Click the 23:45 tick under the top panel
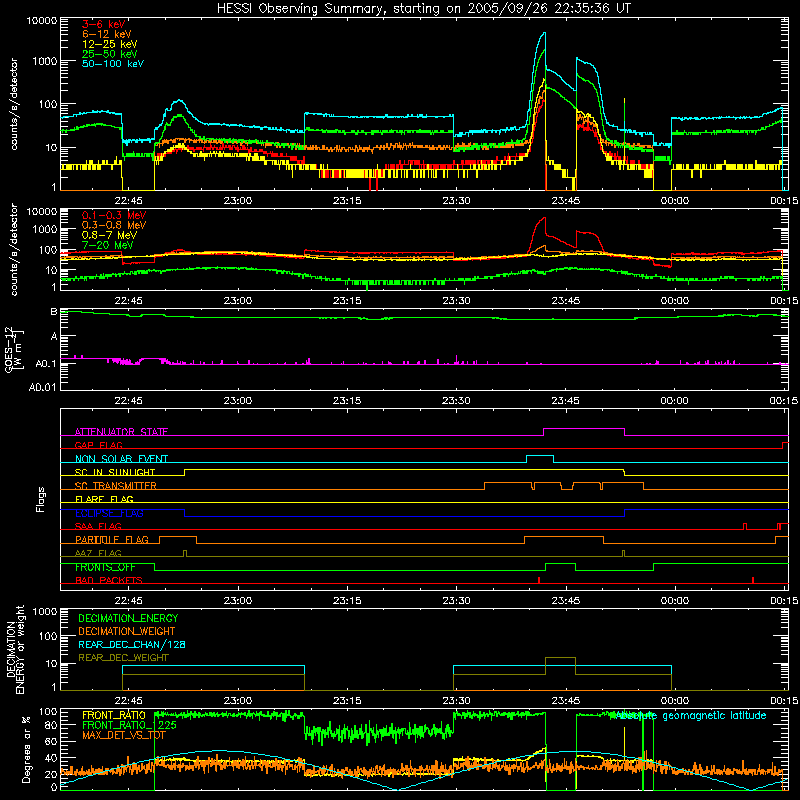This screenshot has width=800, height=800. tap(565, 201)
